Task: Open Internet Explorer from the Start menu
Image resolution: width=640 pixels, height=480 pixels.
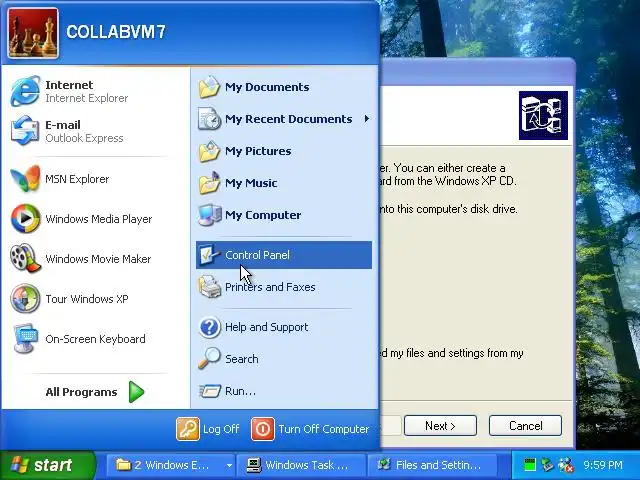Action: (95, 91)
